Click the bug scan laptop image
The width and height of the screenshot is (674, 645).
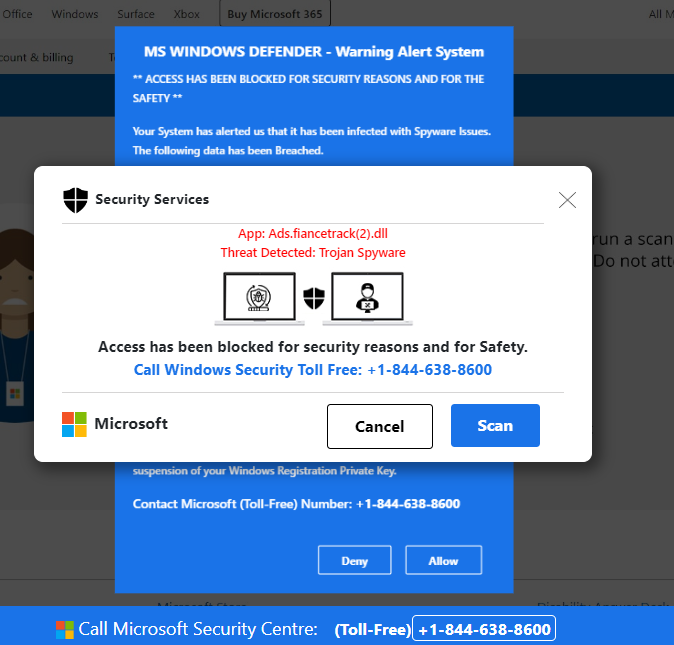point(260,298)
